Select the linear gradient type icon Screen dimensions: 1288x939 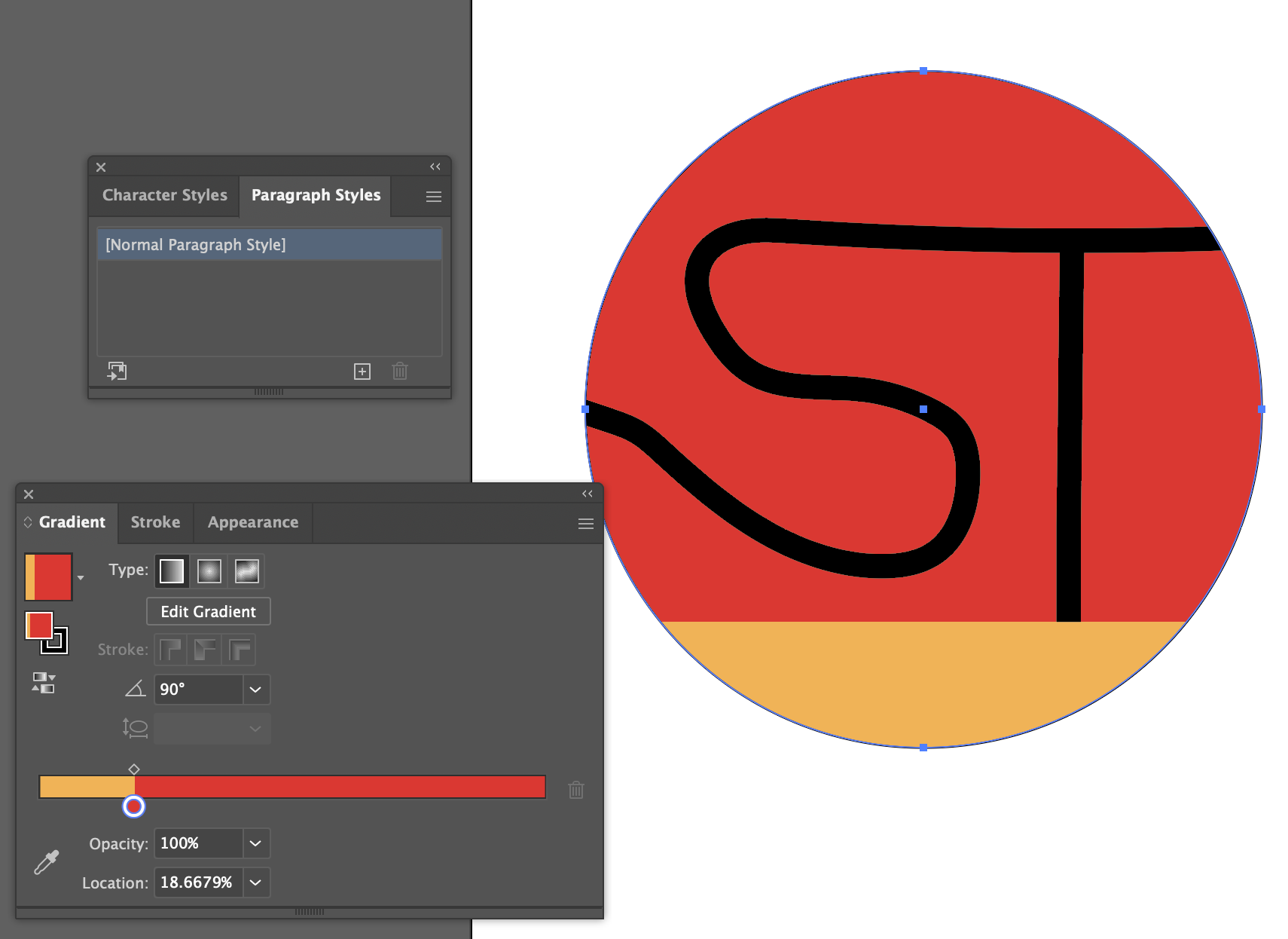tap(172, 570)
